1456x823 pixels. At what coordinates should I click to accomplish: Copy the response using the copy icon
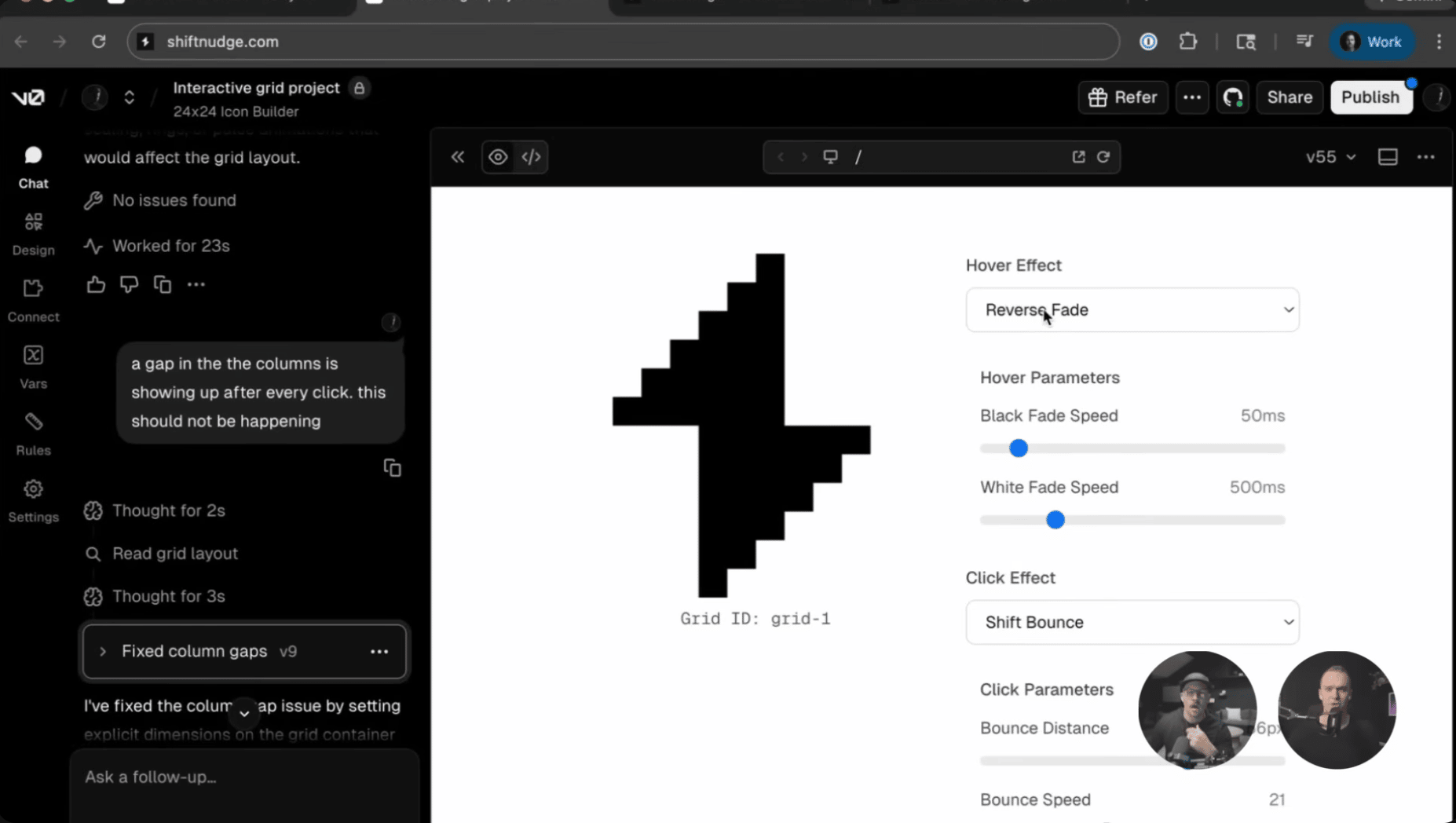(x=163, y=284)
